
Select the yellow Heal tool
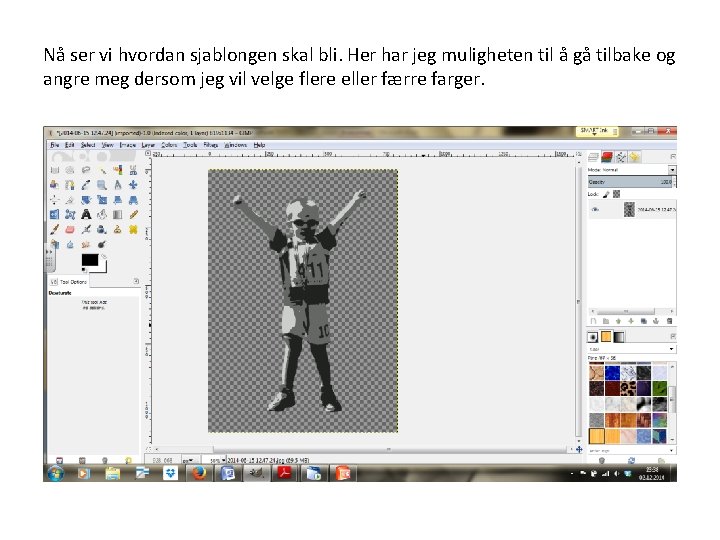(x=133, y=229)
